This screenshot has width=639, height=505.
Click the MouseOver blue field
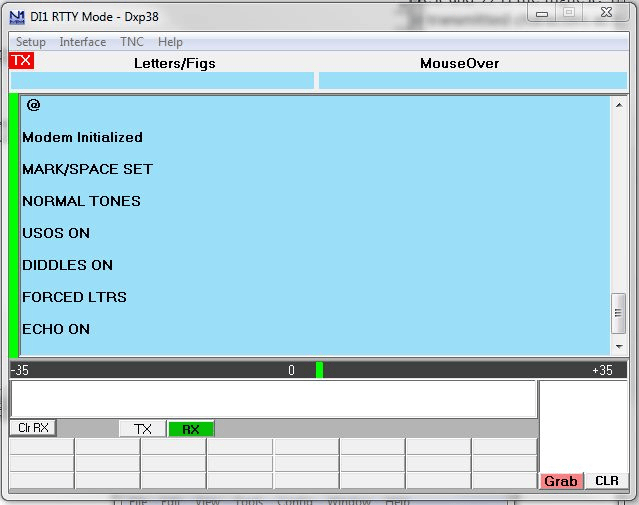pos(473,81)
